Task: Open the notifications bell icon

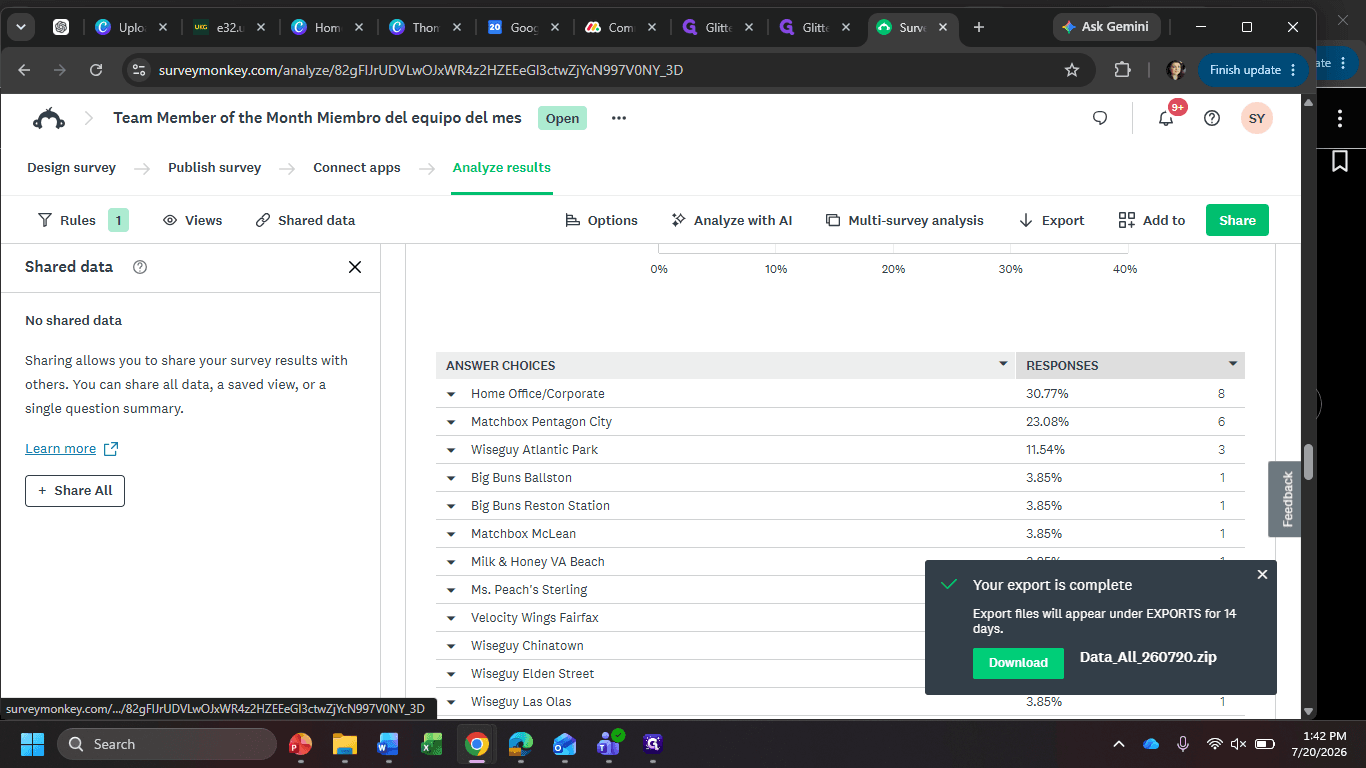Action: pyautogui.click(x=1166, y=118)
